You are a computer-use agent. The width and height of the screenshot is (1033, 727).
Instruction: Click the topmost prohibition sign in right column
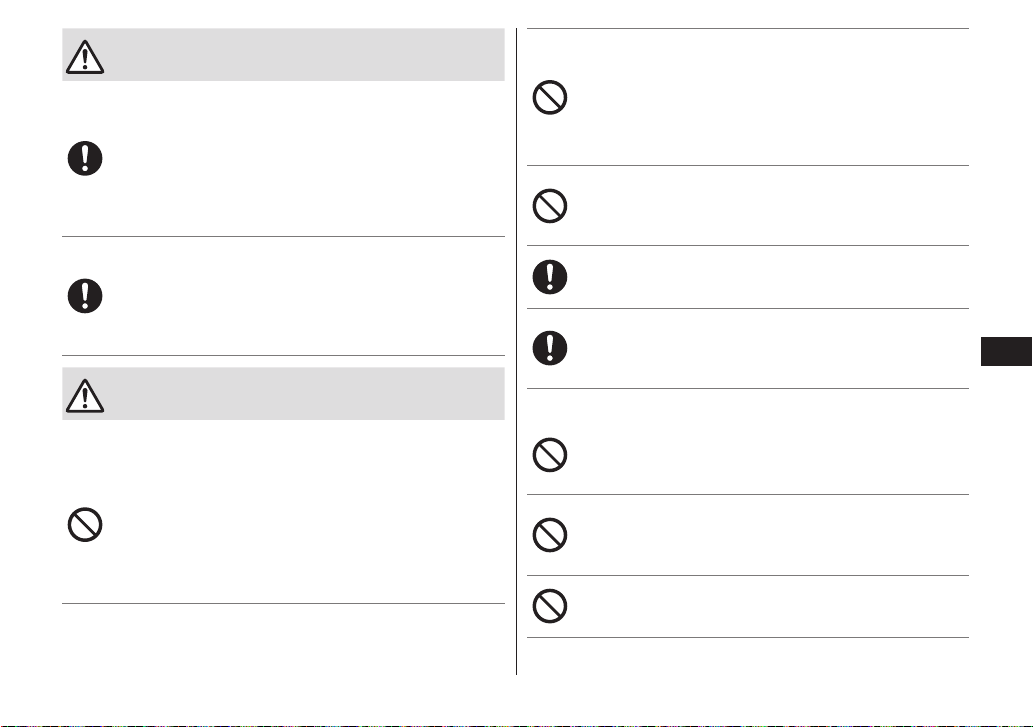pyautogui.click(x=549, y=97)
